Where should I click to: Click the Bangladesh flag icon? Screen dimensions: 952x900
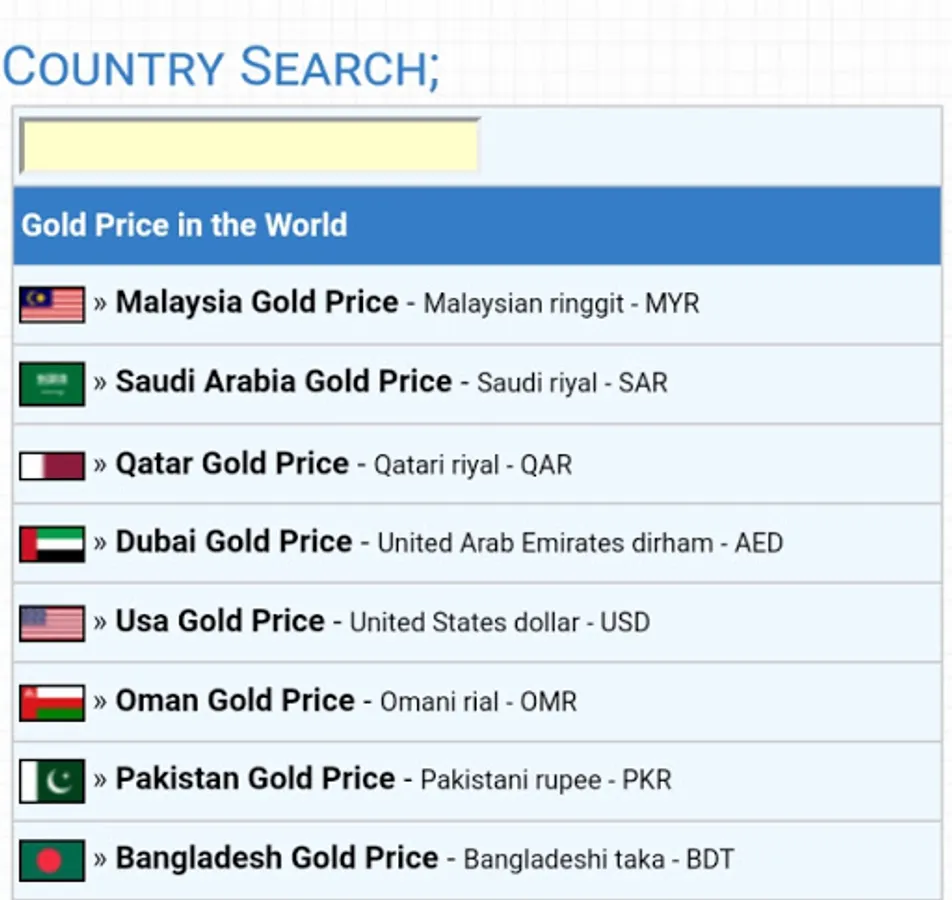(52, 859)
